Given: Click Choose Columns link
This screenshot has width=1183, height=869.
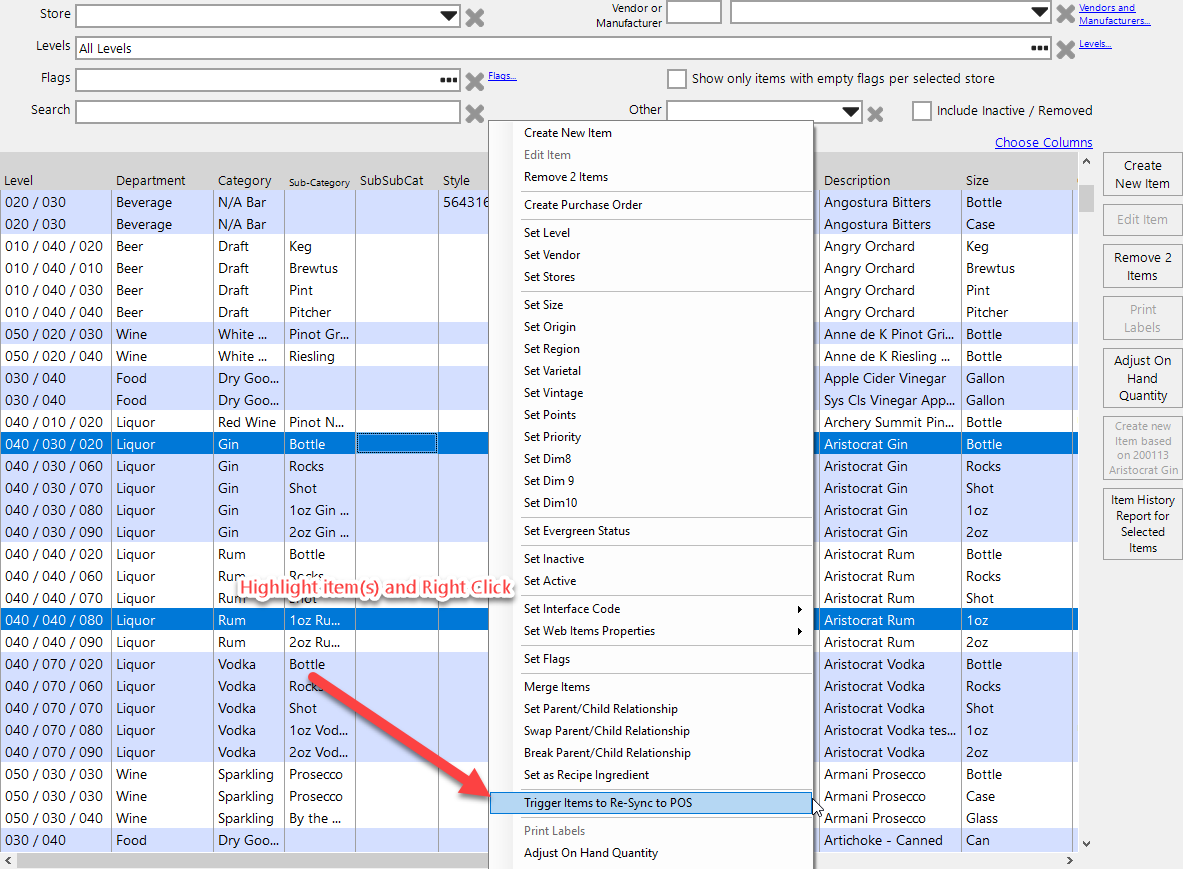Looking at the screenshot, I should 1043,143.
